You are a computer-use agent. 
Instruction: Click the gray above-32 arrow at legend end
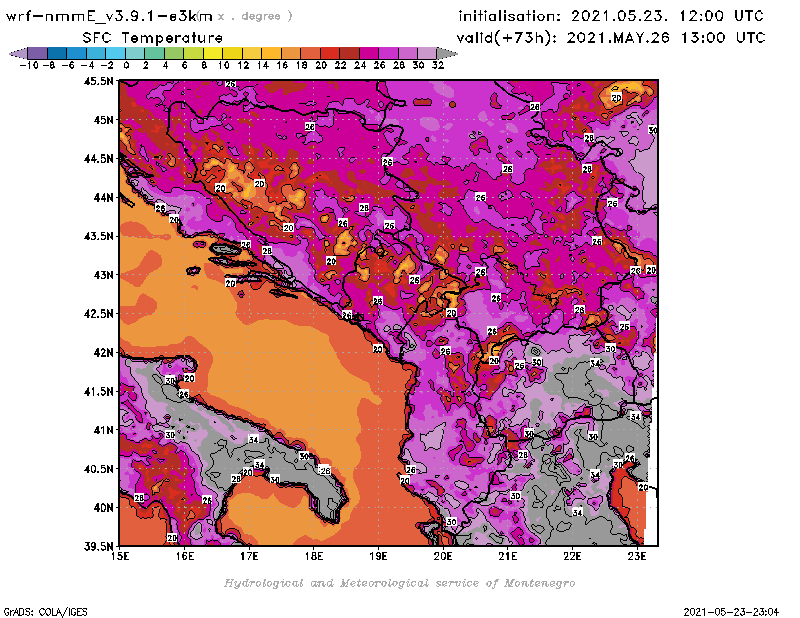[x=447, y=53]
